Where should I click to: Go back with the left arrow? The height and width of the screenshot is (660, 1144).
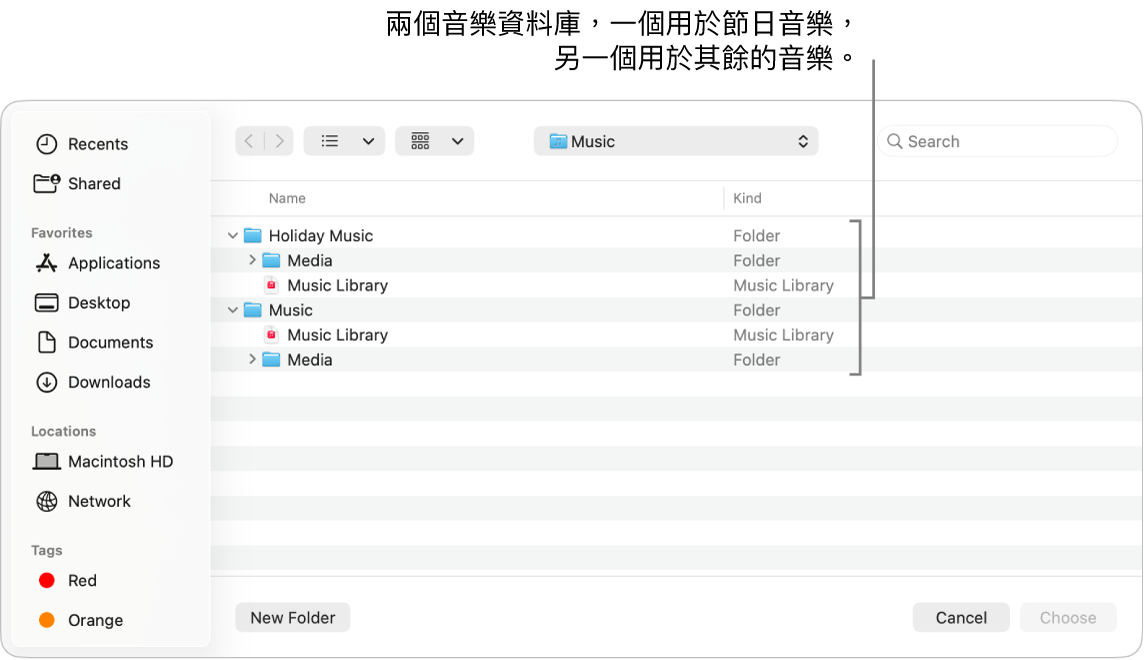click(x=250, y=141)
